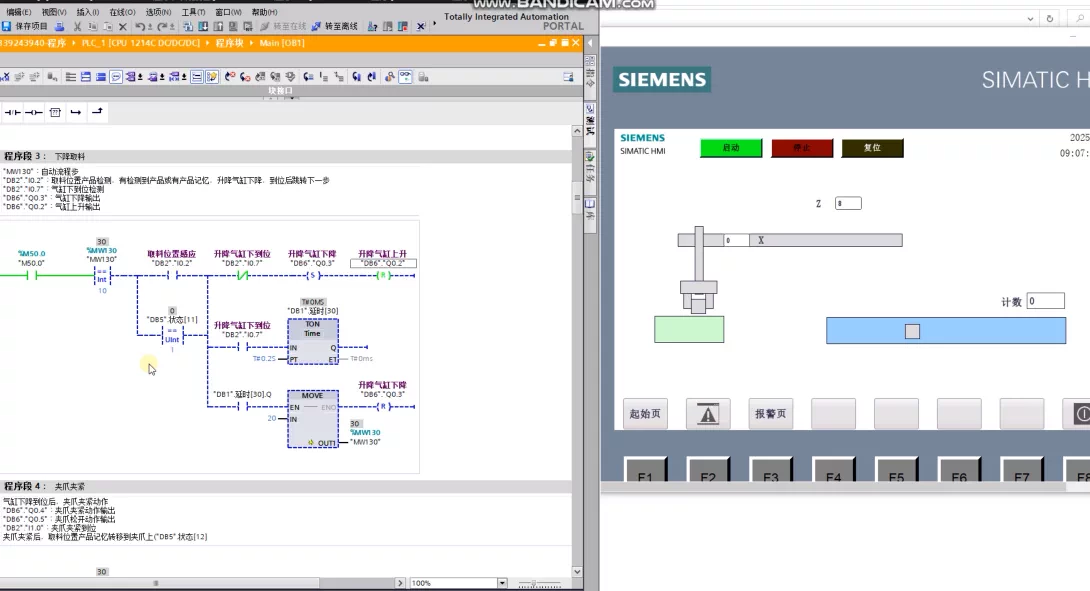The image size is (1090, 591).
Task: Click the F1 function key on HMI
Action: point(646,470)
